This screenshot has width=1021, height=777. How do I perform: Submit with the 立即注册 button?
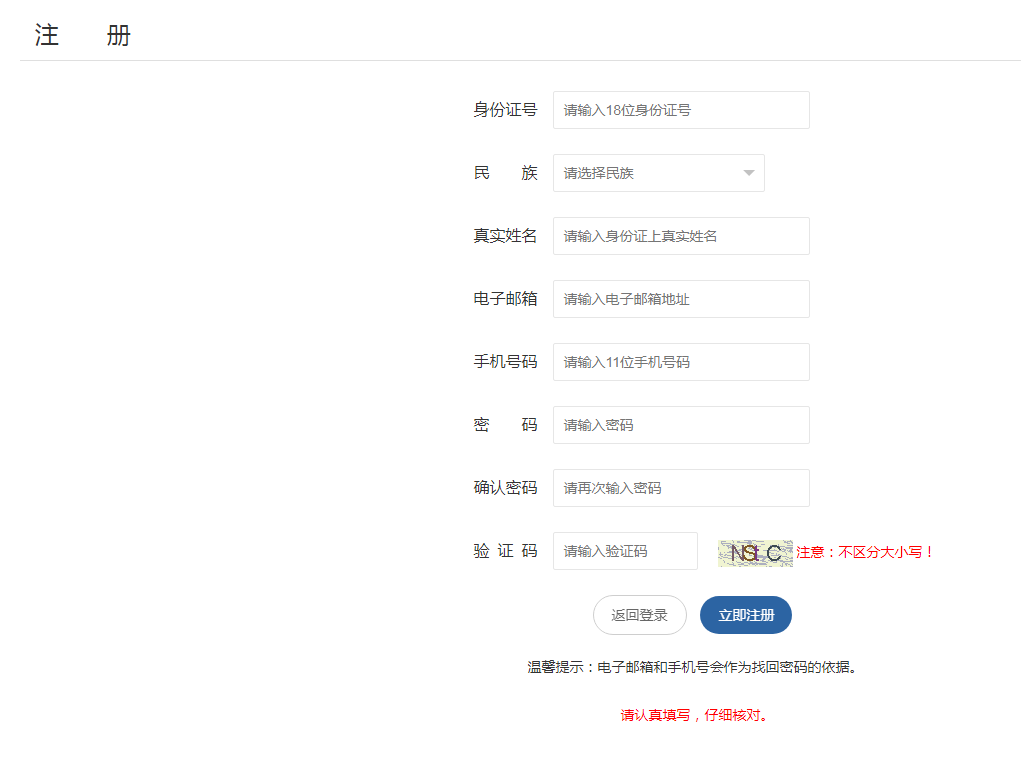[x=746, y=615]
